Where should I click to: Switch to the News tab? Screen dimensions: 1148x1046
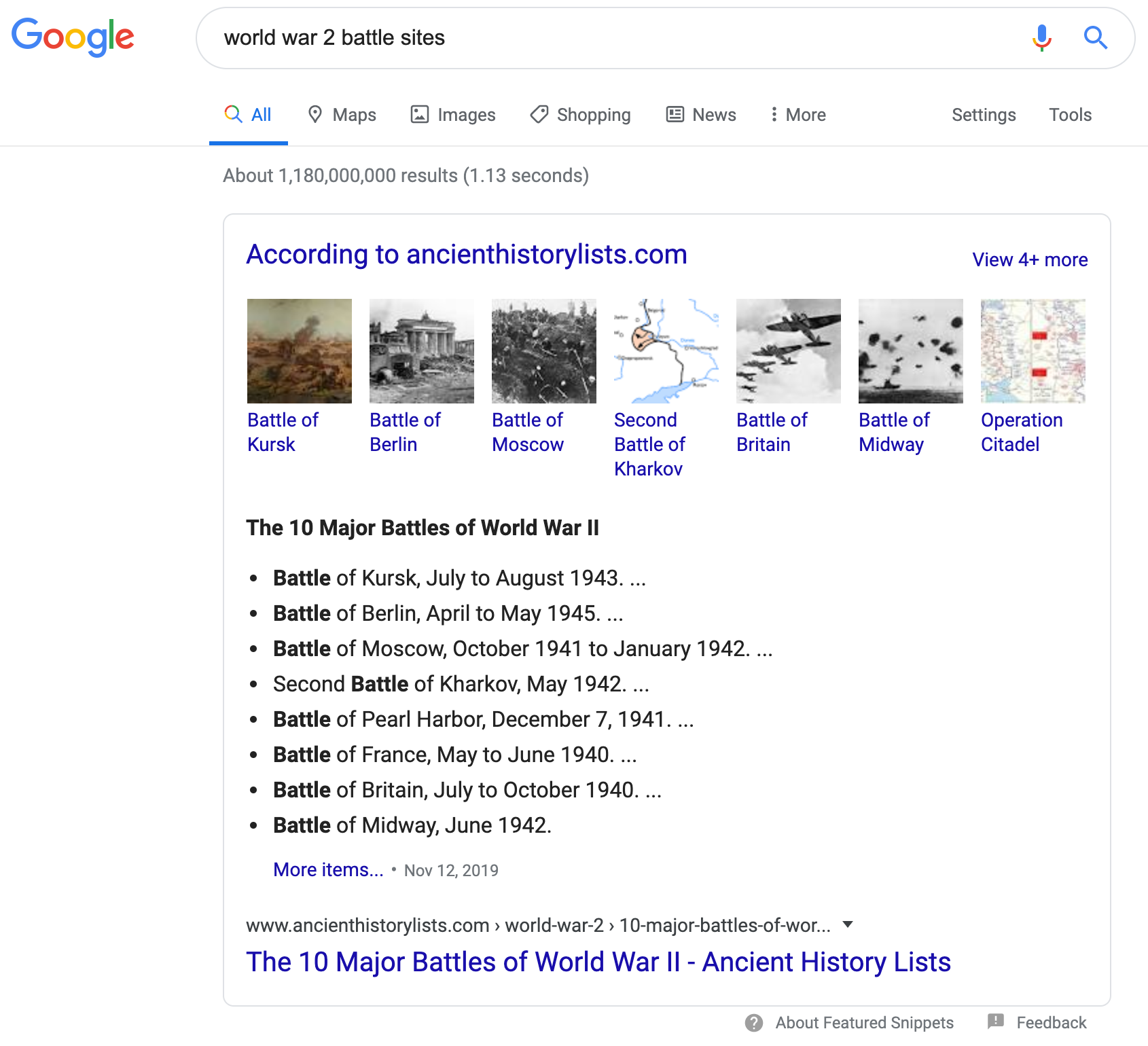(x=701, y=115)
